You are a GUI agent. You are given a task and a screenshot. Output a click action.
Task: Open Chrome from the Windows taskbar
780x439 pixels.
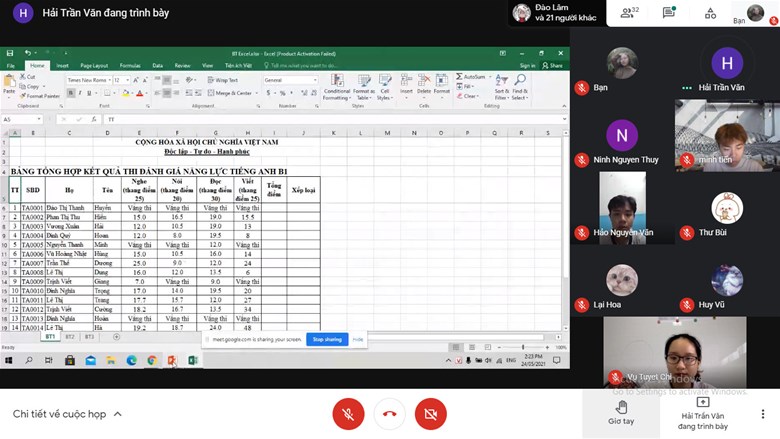152,360
